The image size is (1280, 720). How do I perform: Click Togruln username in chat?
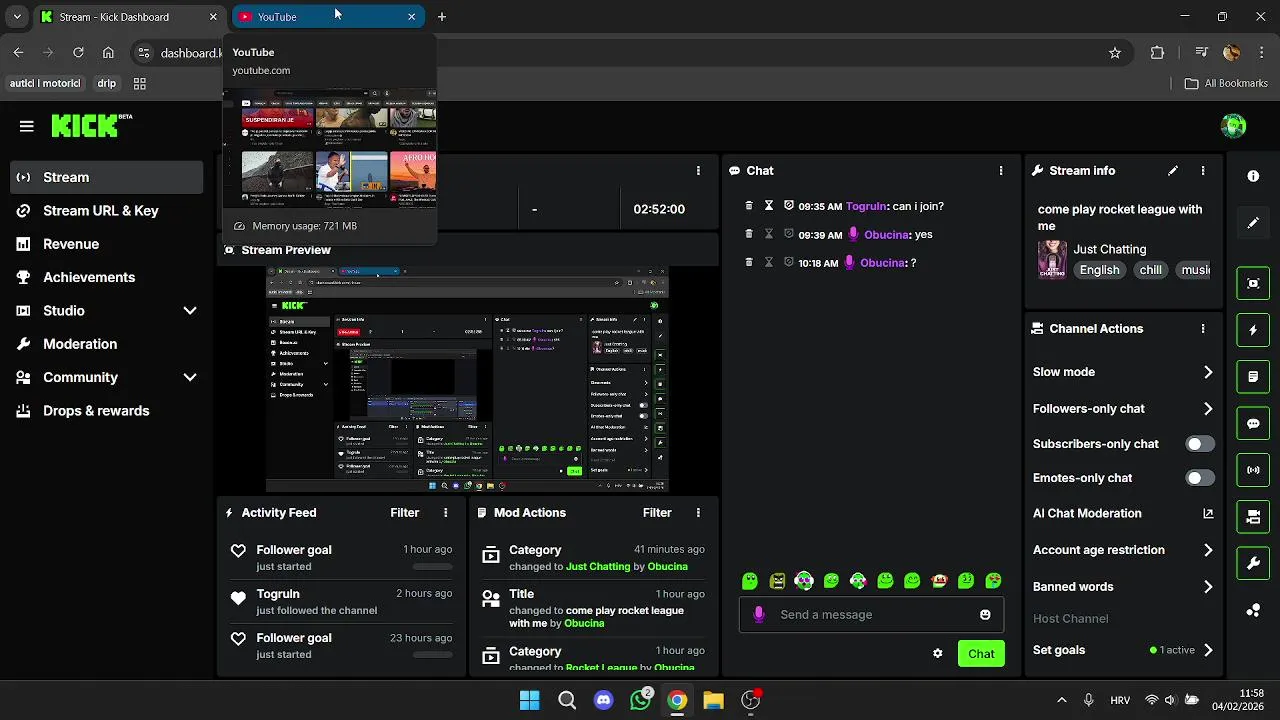tap(866, 206)
